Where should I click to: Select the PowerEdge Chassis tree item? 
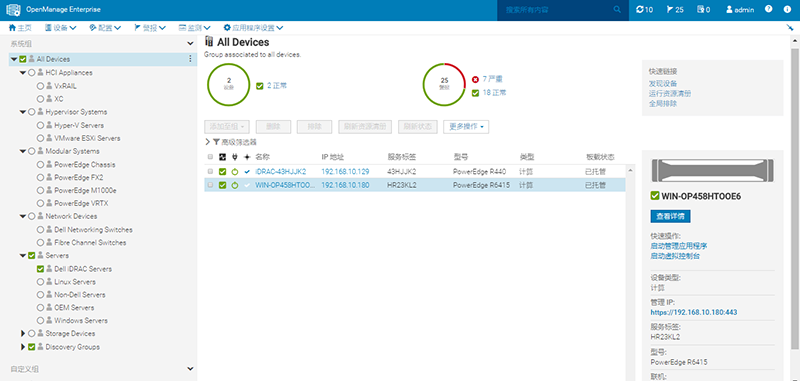point(84,165)
